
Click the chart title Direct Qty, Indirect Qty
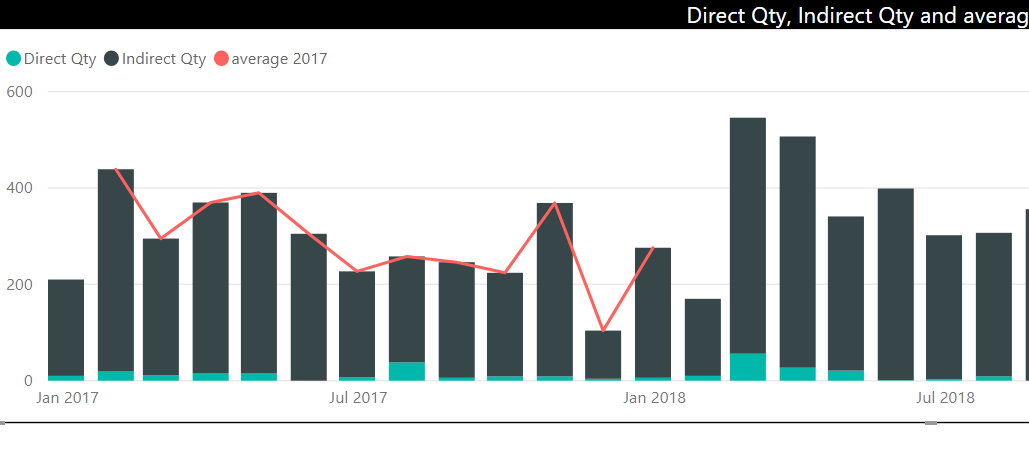pos(858,16)
